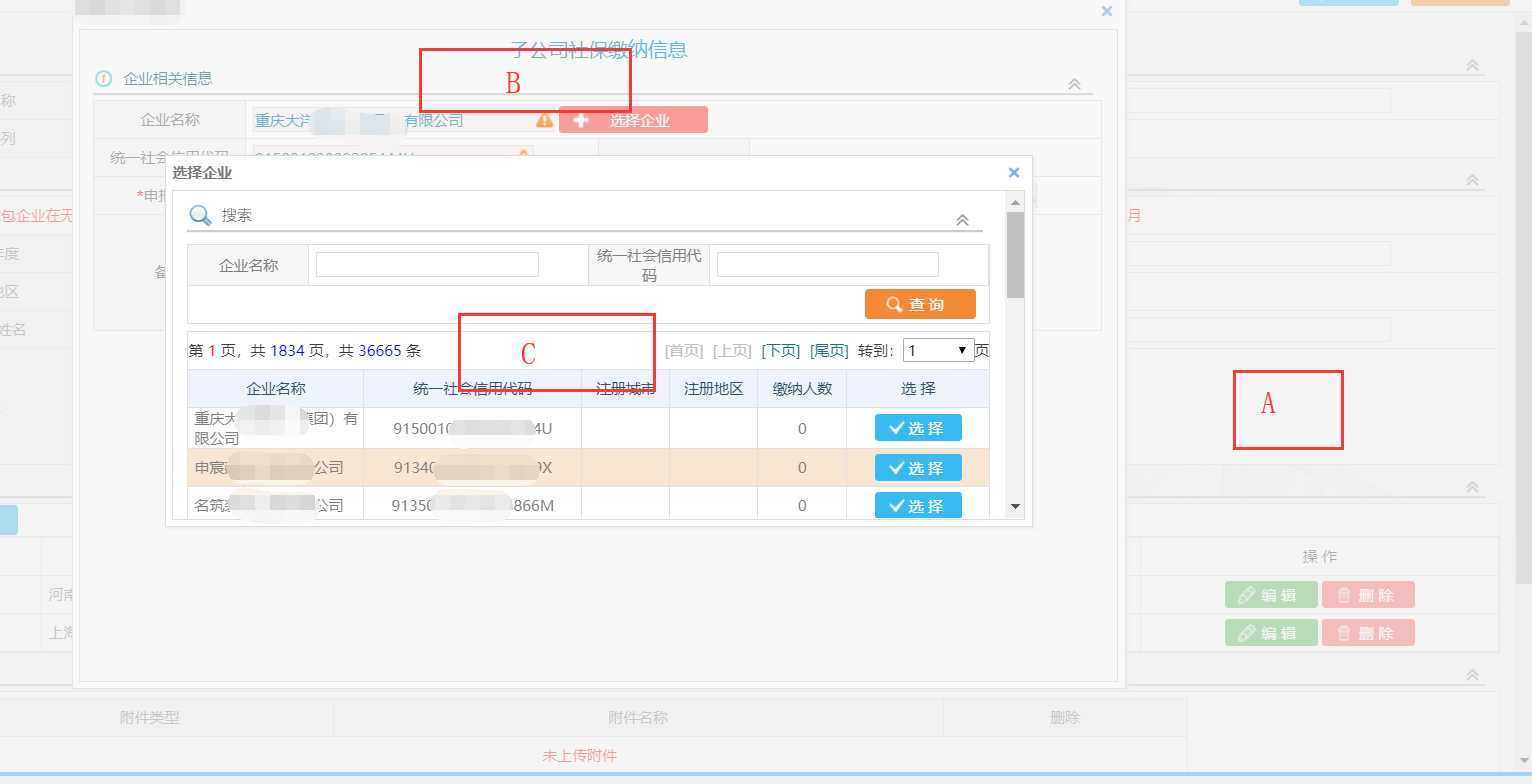The height and width of the screenshot is (784, 1532).
Task: Click the 统一社会信用代码 search input field
Action: coord(827,264)
